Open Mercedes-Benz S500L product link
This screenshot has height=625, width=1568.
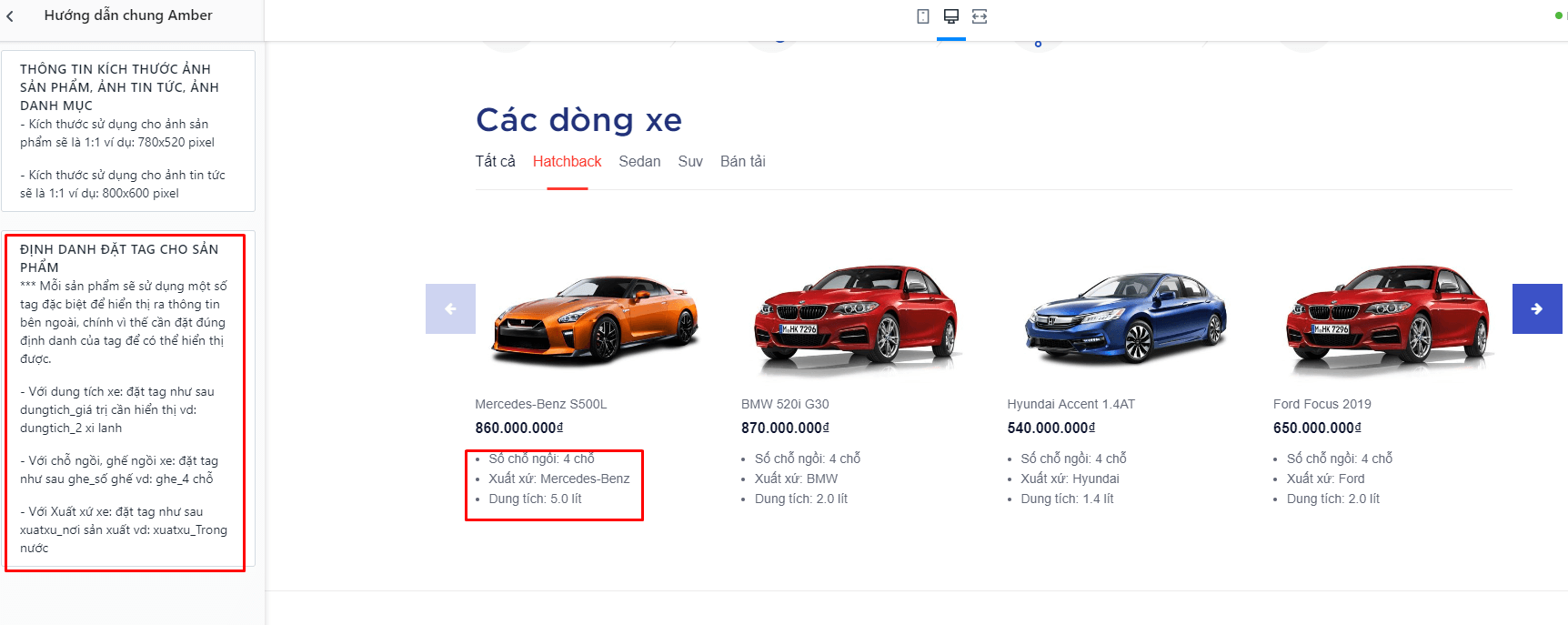pos(540,404)
